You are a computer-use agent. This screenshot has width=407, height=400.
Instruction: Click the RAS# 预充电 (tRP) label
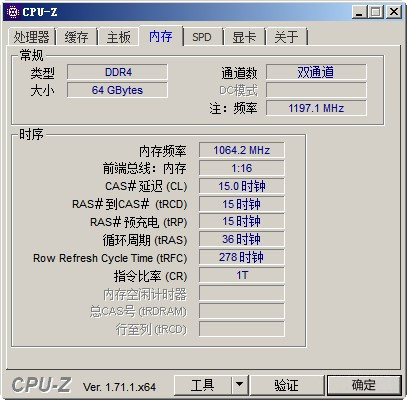[138, 222]
